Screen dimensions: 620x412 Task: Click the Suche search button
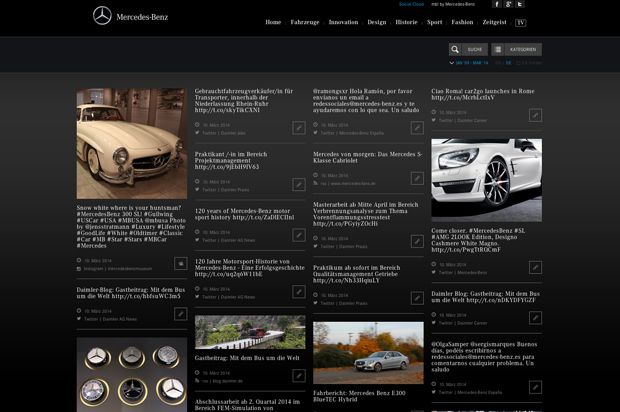468,49
